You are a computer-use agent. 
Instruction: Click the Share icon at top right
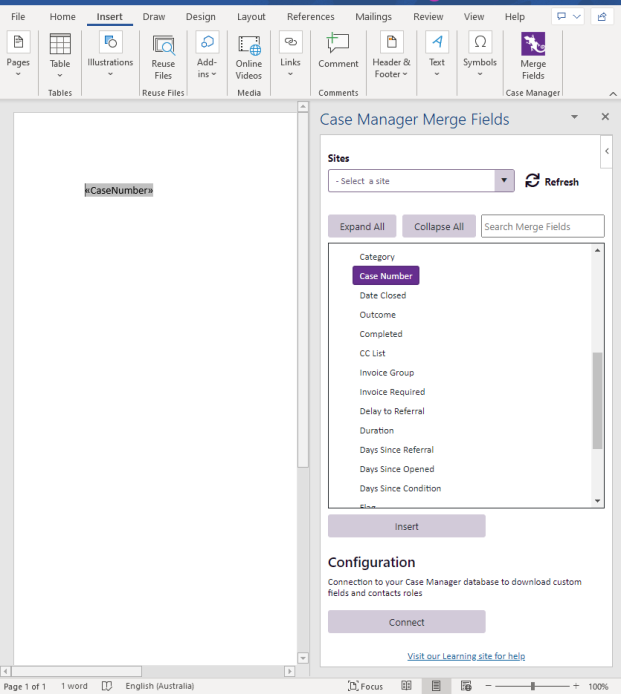click(x=602, y=16)
